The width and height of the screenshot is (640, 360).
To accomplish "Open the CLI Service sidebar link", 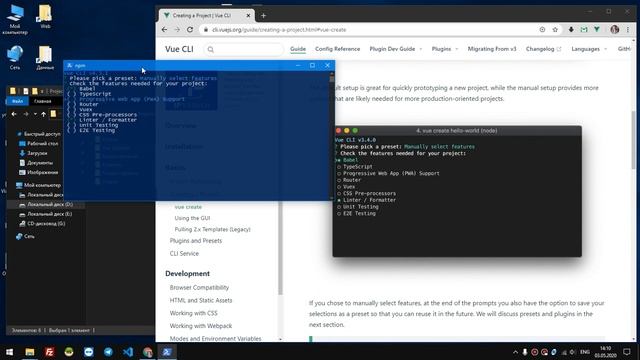I will pos(184,253).
